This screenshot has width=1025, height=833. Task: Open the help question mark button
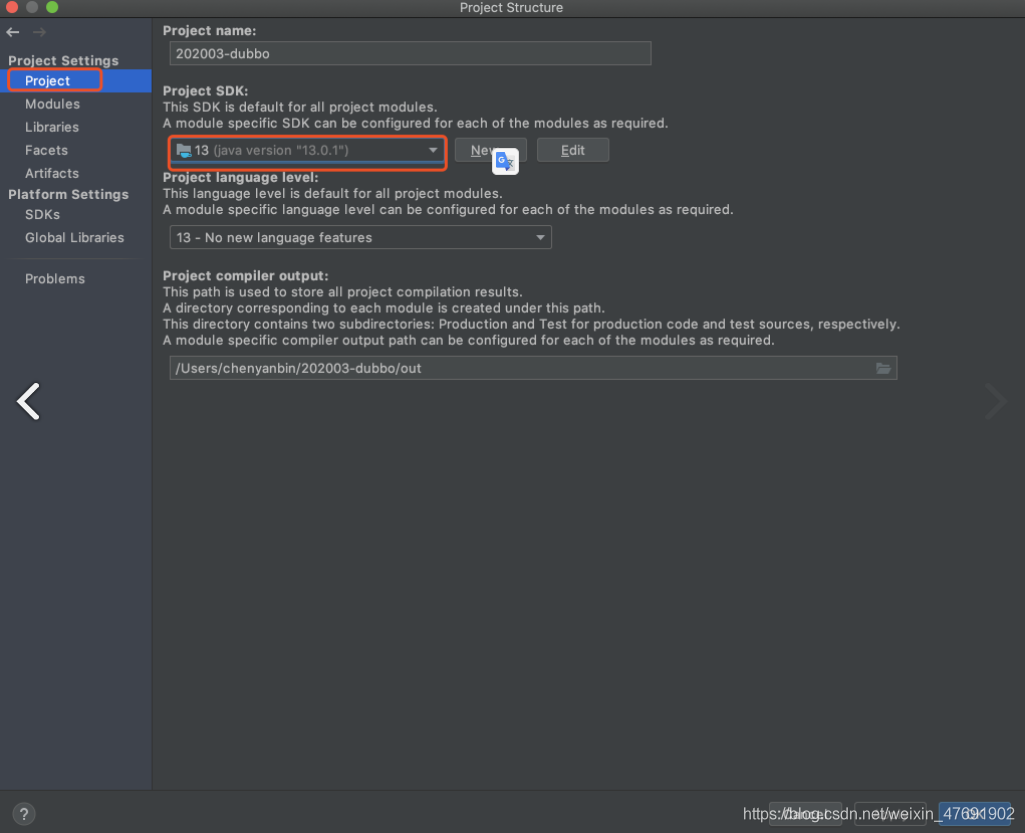[x=24, y=814]
